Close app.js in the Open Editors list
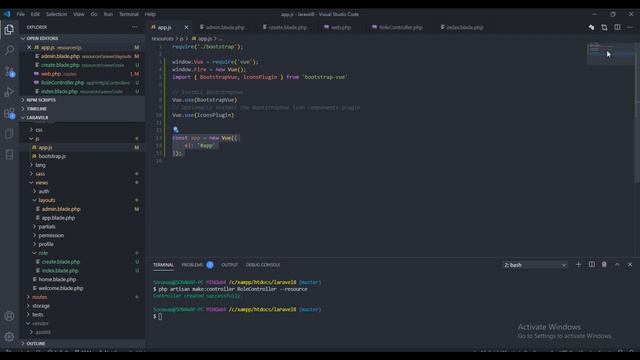This screenshot has width=640, height=360. point(29,47)
